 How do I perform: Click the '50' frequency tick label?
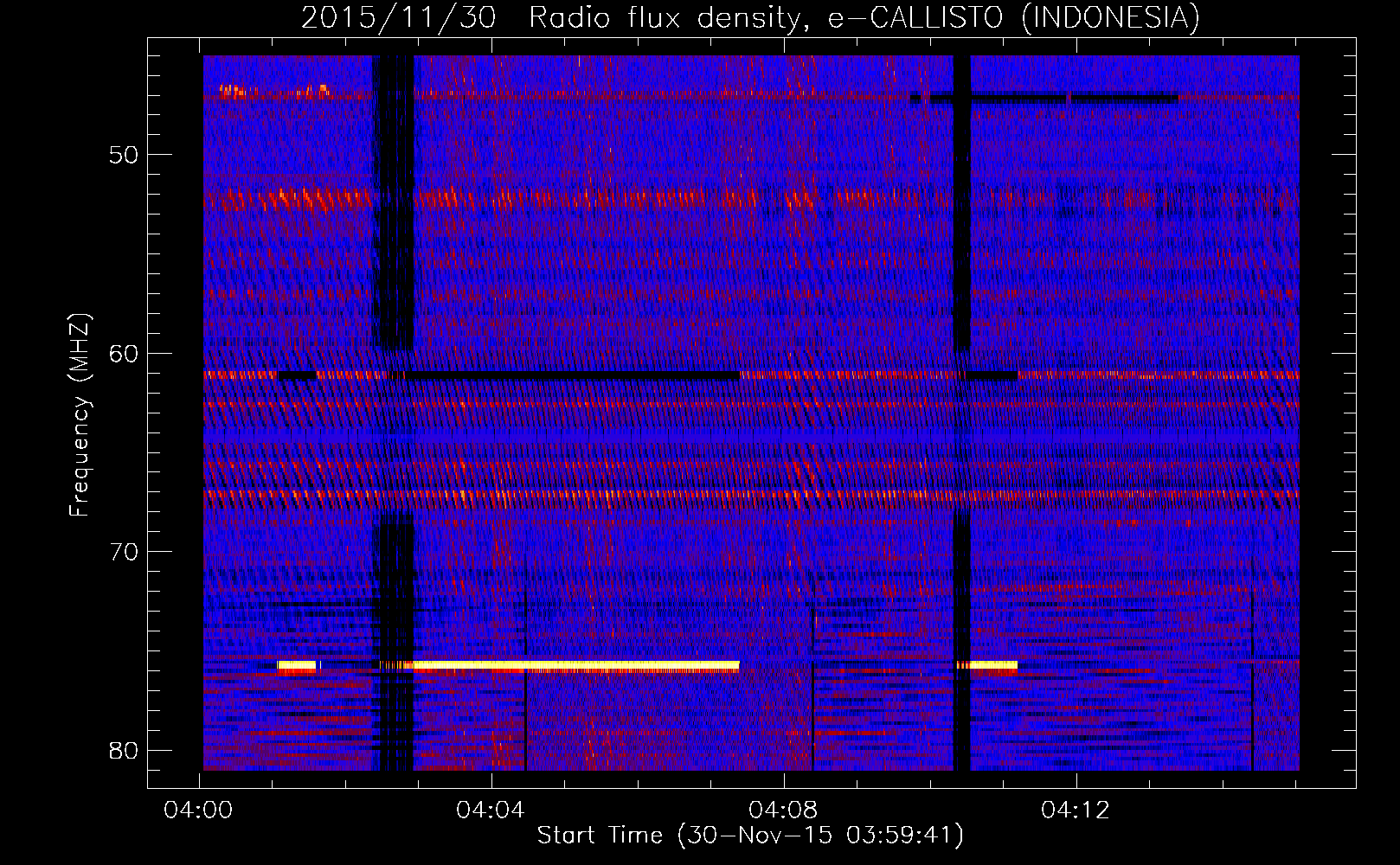[x=124, y=156]
